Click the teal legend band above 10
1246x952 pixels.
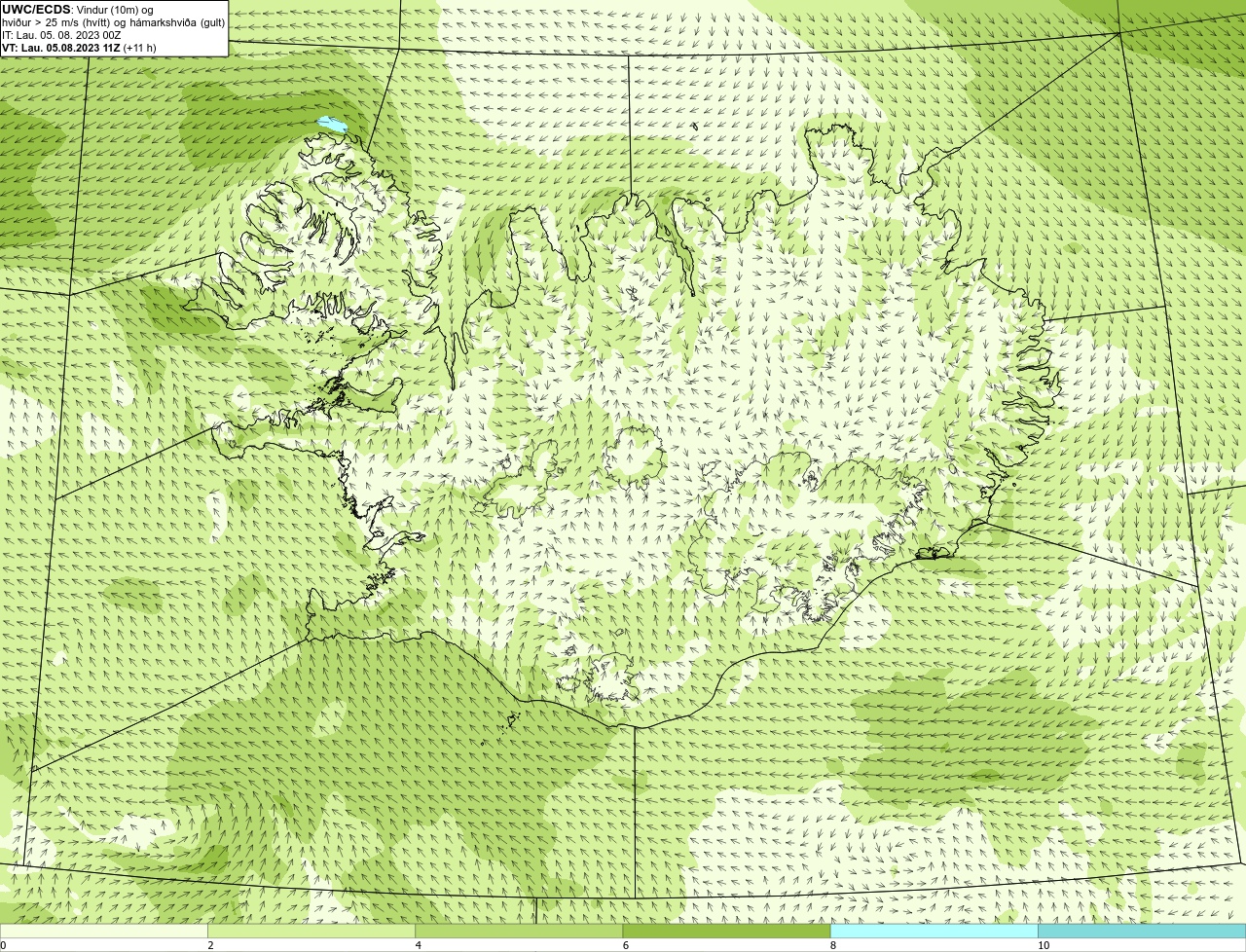point(1142,932)
